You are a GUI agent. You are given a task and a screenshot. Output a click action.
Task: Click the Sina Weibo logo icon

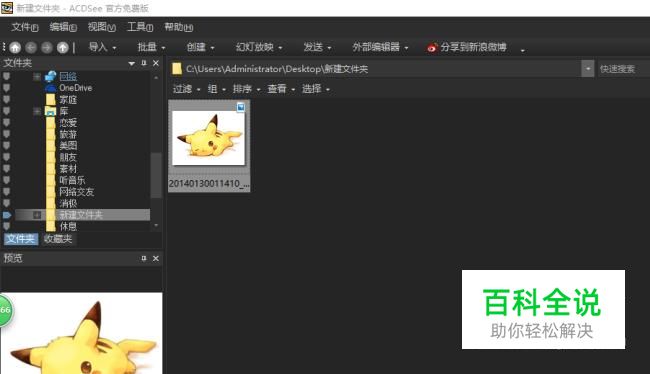432,48
